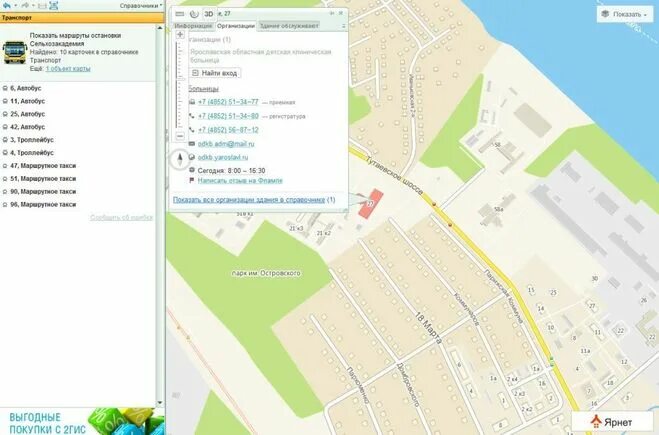Click the hospital name 'Ярославская областная детская клиническая больница'
This screenshot has width=659, height=435.
coord(261,56)
